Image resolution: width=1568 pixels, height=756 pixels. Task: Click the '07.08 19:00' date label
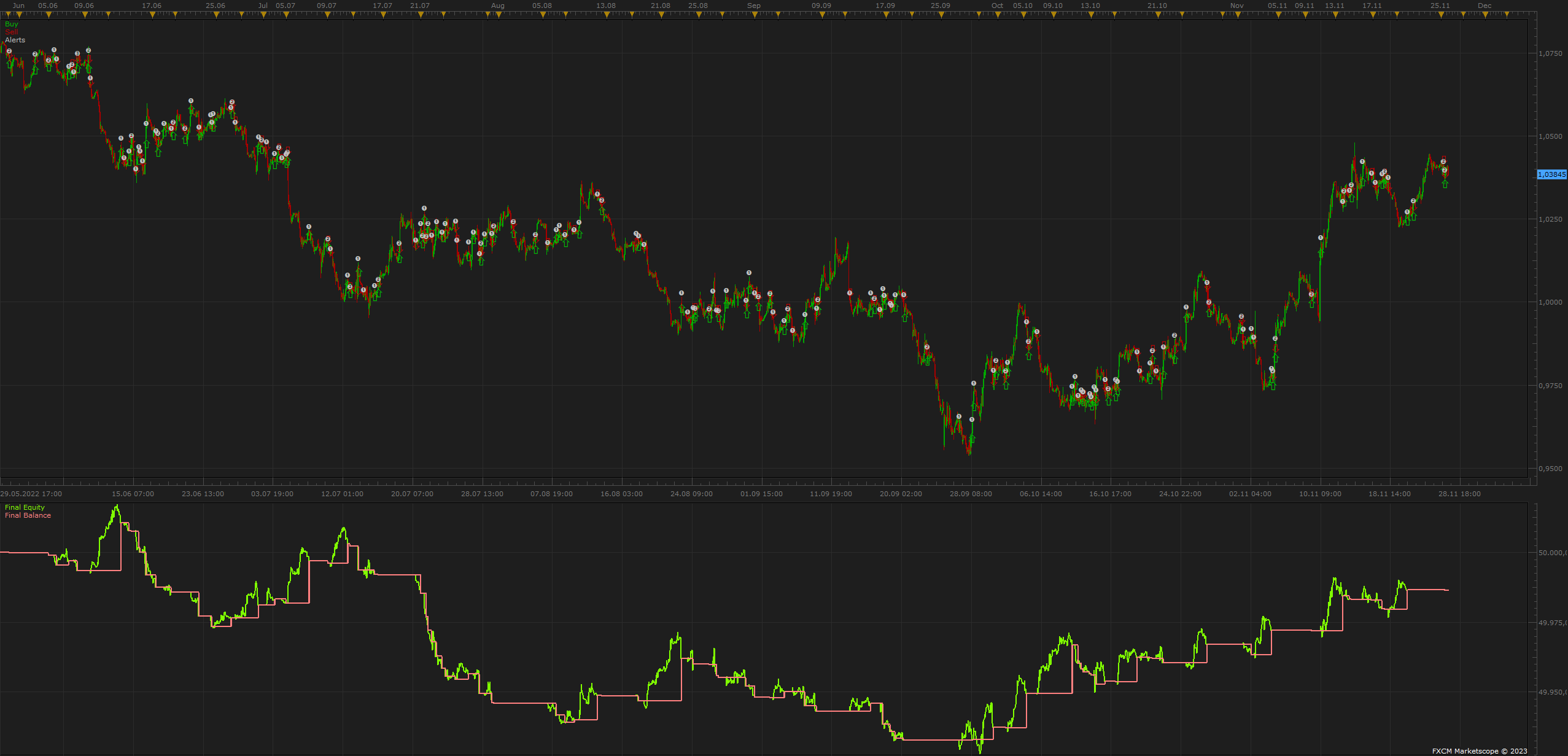[x=551, y=494]
